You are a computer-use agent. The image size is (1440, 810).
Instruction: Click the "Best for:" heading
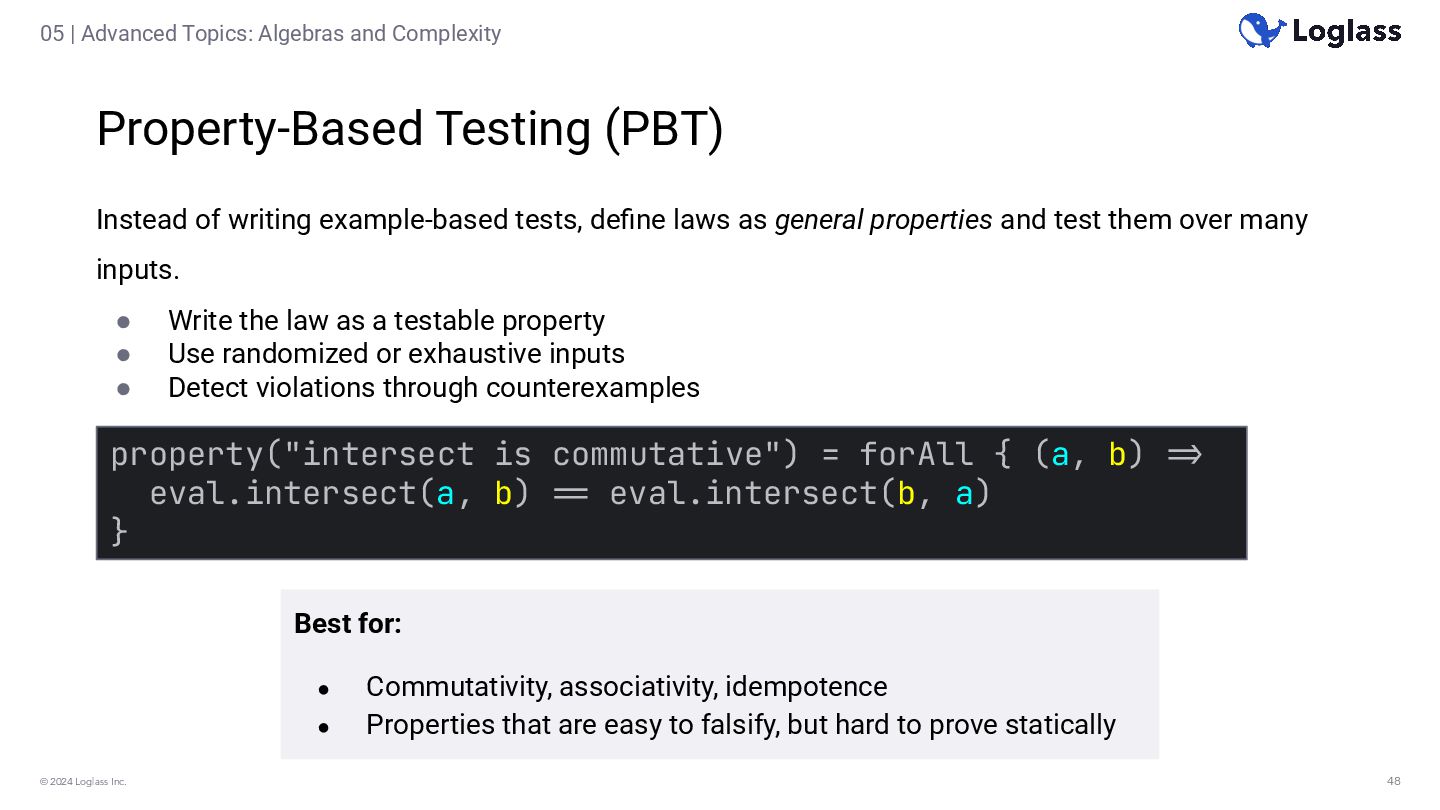tap(348, 624)
